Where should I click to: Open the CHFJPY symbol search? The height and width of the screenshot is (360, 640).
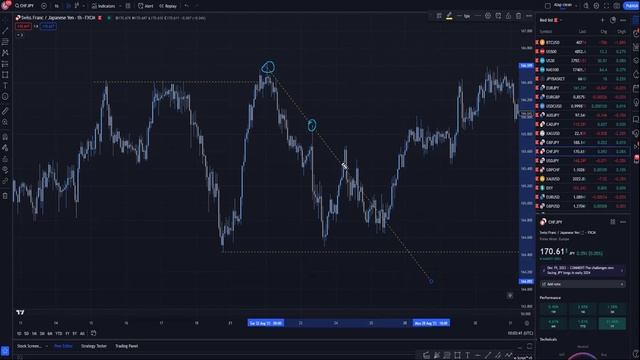click(x=25, y=6)
